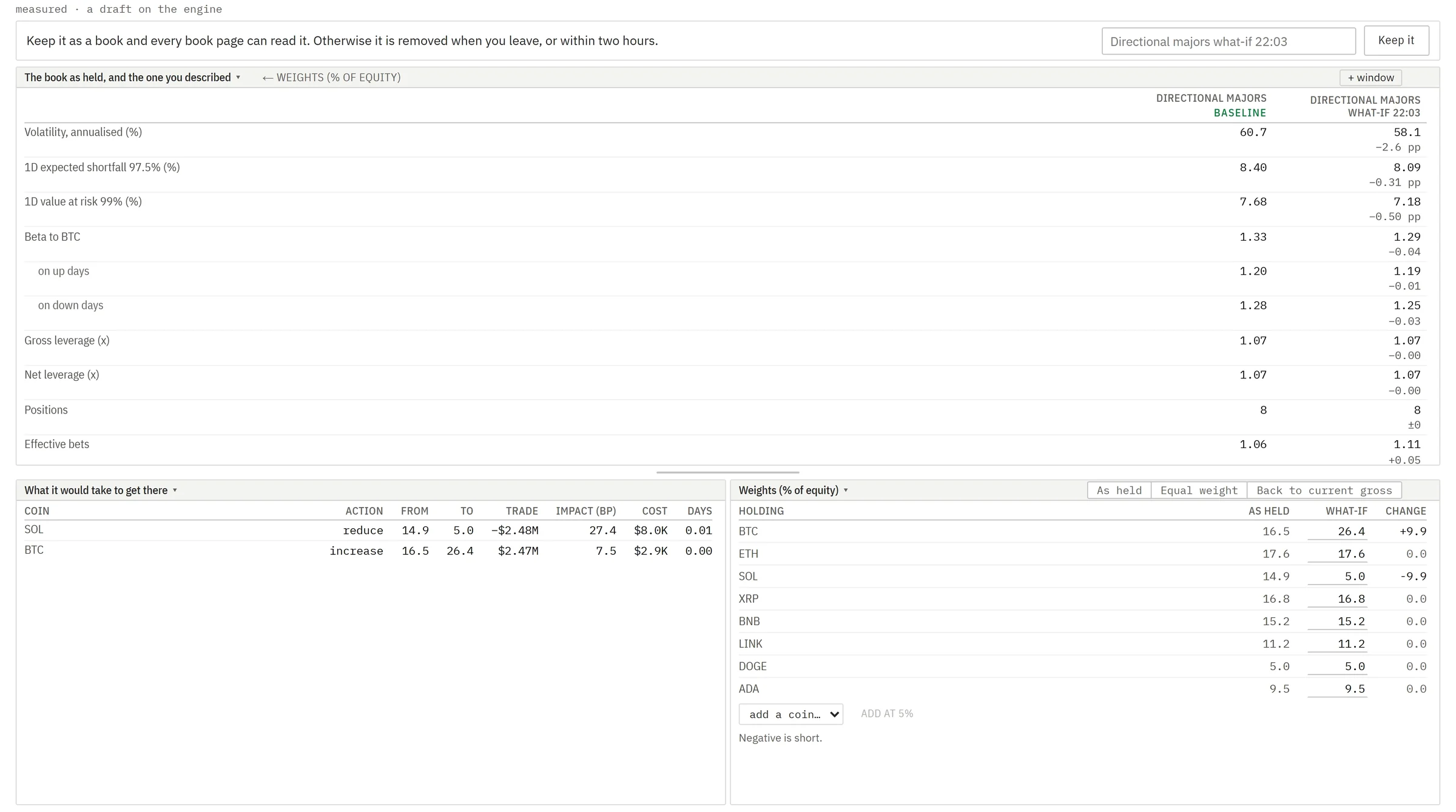Screen dimensions: 1456x812
Task: Open 'The book as held' panel dropdown
Action: [x=133, y=78]
